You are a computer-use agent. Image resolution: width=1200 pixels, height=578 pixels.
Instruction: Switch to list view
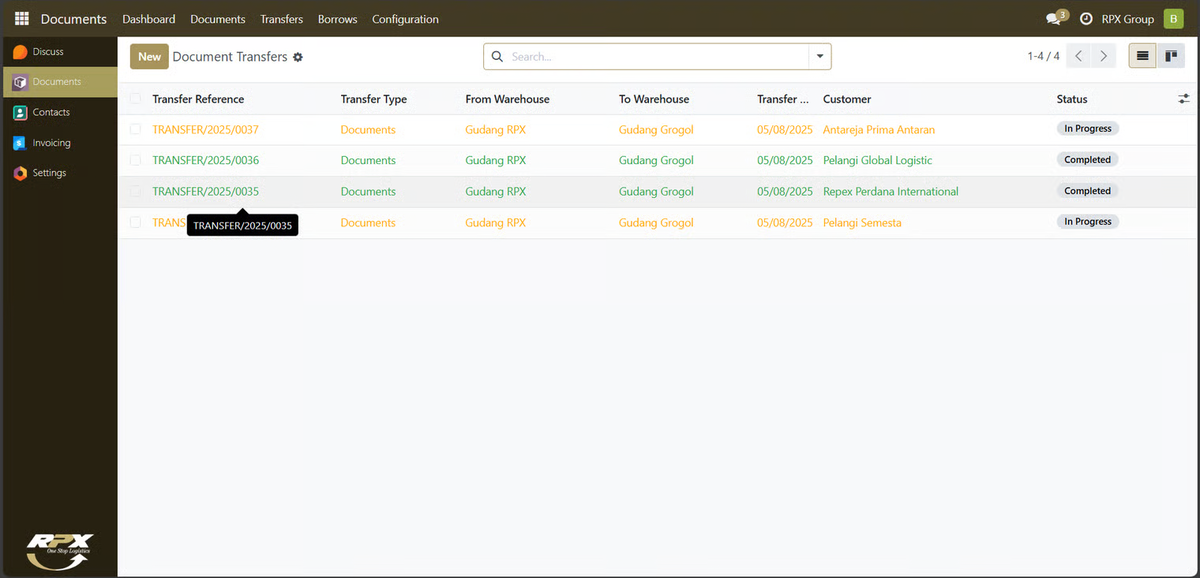(x=1142, y=56)
